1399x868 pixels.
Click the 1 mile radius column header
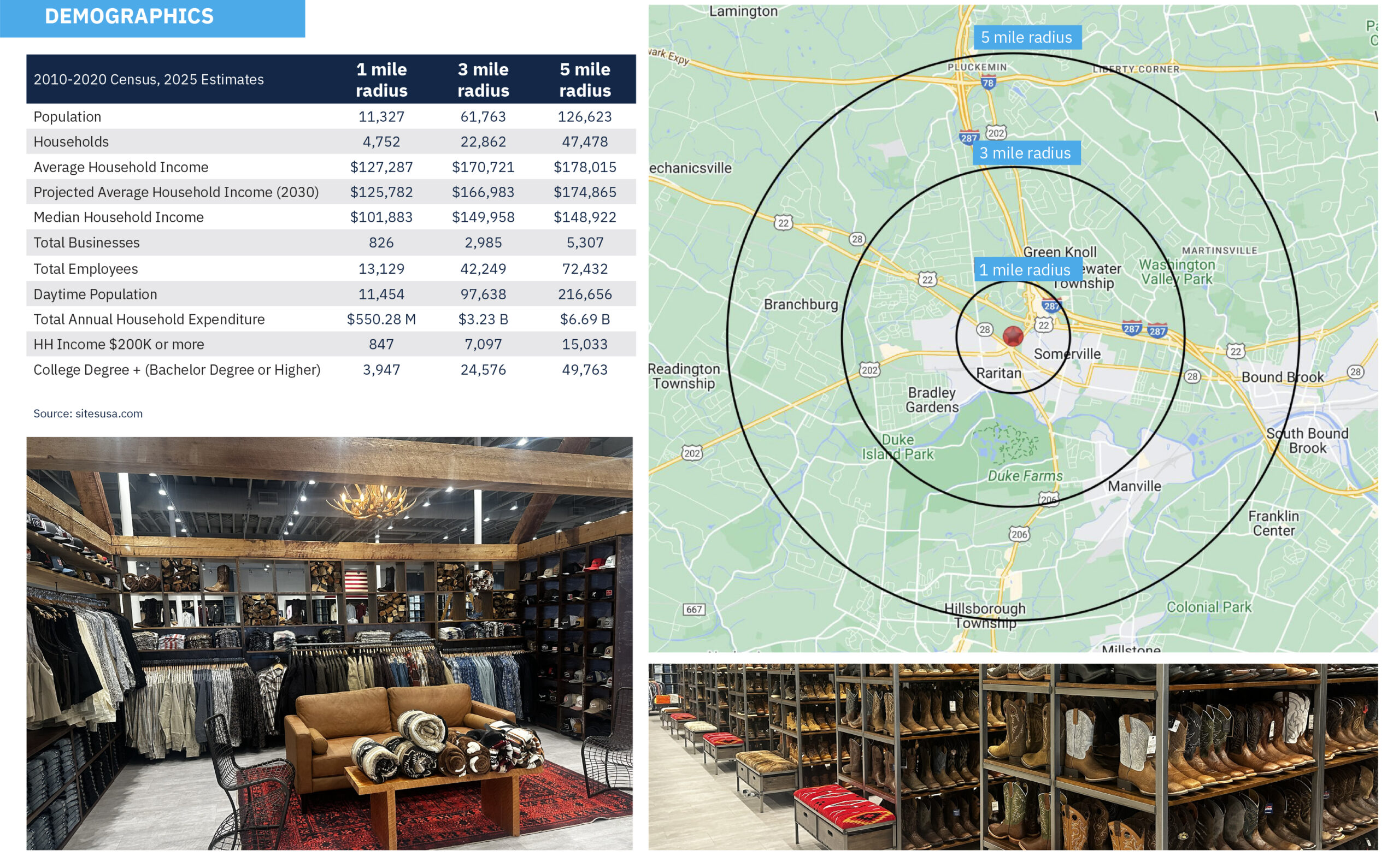[x=381, y=79]
